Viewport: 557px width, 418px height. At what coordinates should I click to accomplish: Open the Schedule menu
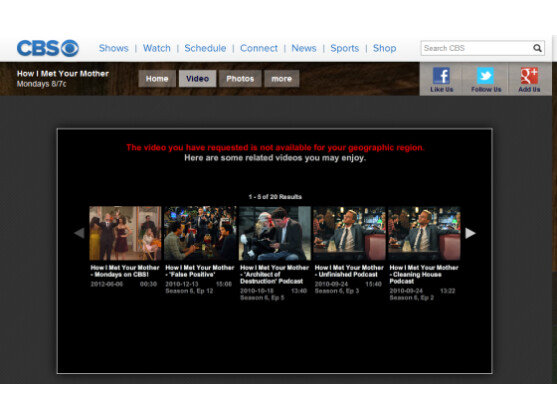point(205,48)
